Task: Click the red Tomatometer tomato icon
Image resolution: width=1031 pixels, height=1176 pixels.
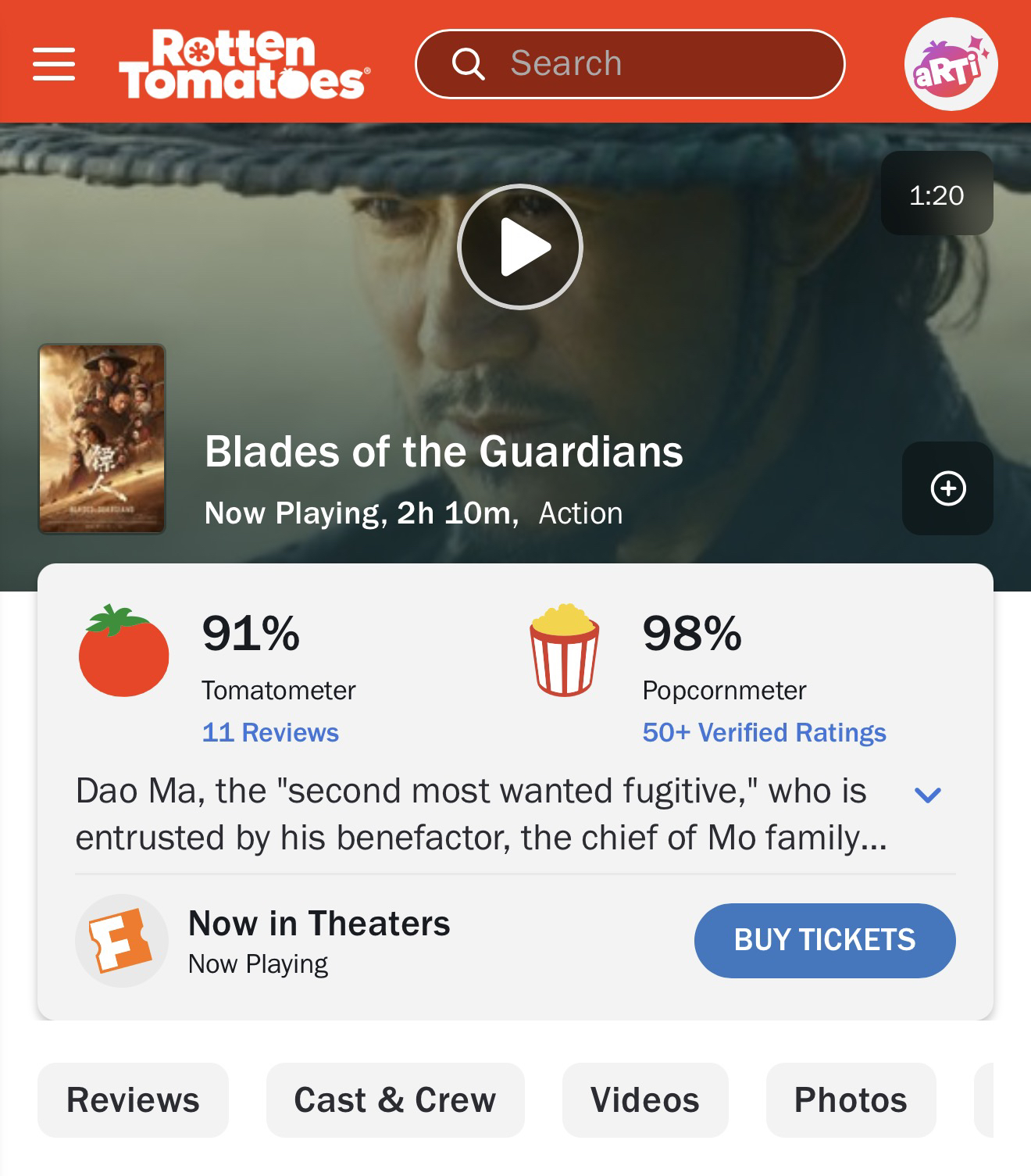Action: pyautogui.click(x=123, y=651)
